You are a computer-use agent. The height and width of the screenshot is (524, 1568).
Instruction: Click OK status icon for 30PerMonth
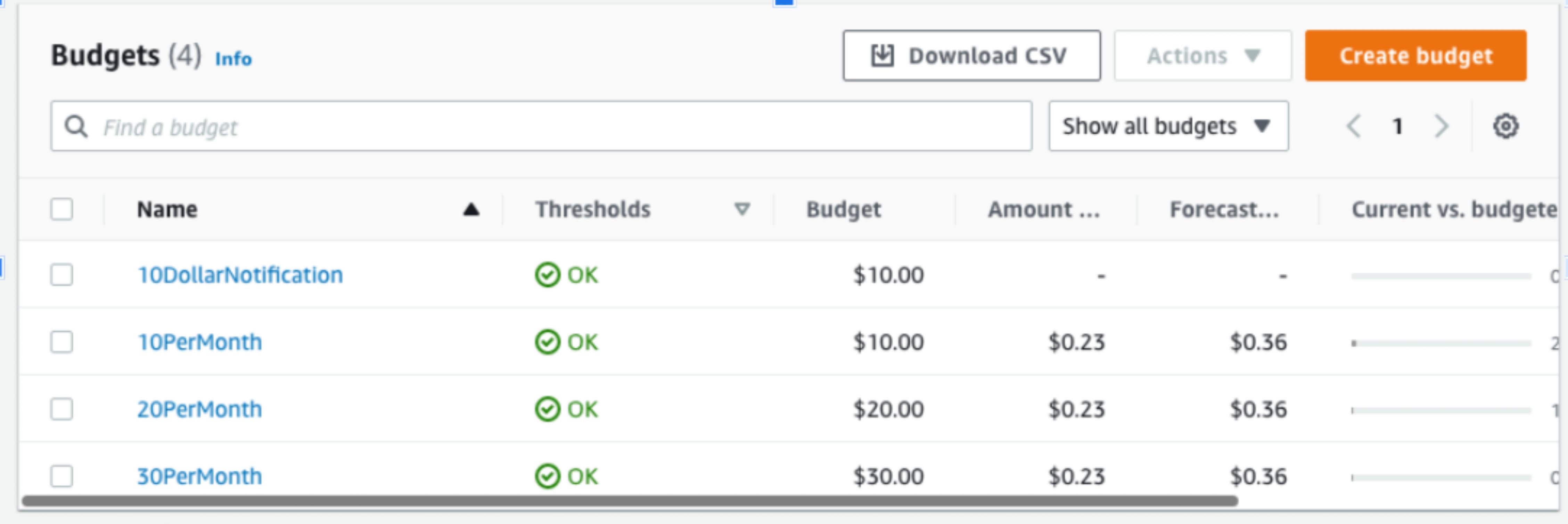pyautogui.click(x=547, y=476)
